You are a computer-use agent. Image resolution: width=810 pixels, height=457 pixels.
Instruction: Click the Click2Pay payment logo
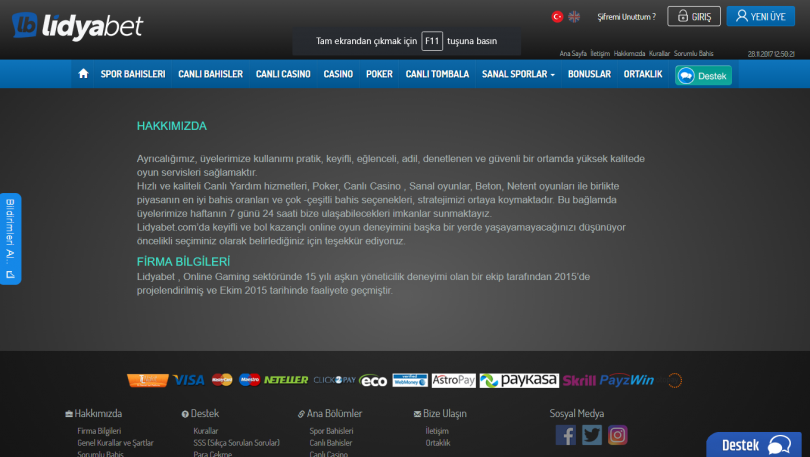pos(335,380)
